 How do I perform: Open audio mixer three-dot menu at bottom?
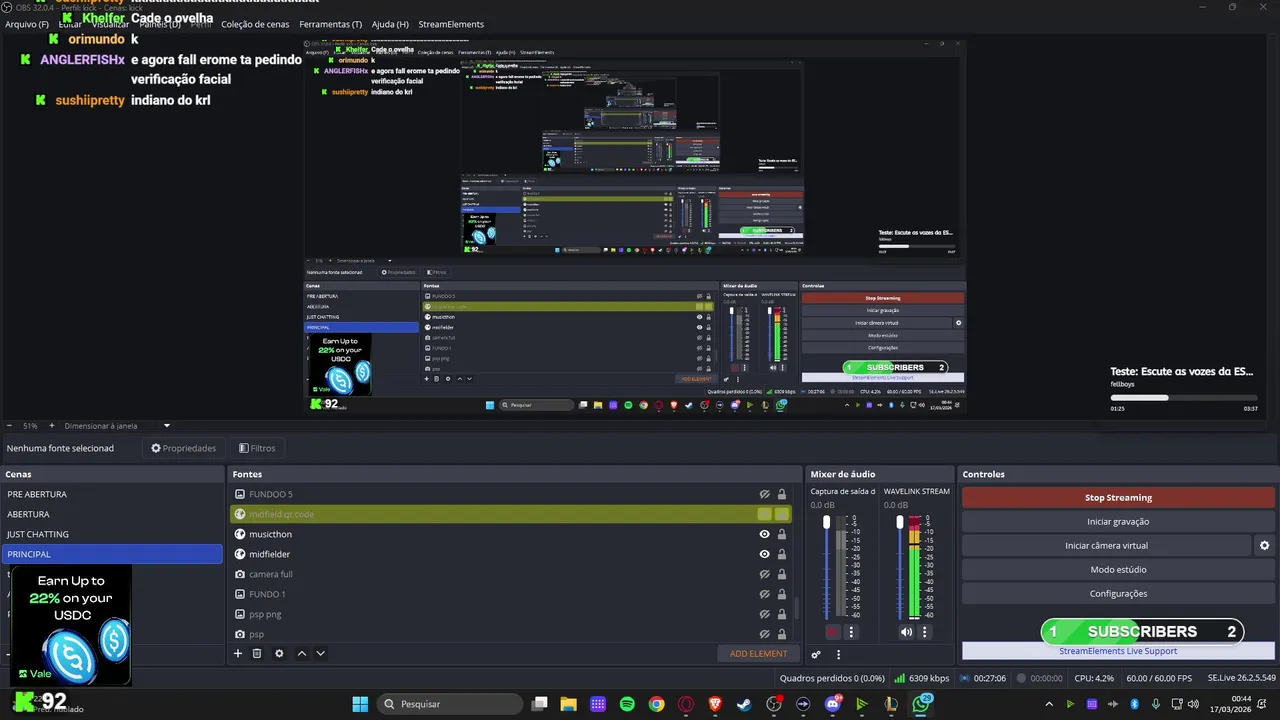tap(838, 655)
